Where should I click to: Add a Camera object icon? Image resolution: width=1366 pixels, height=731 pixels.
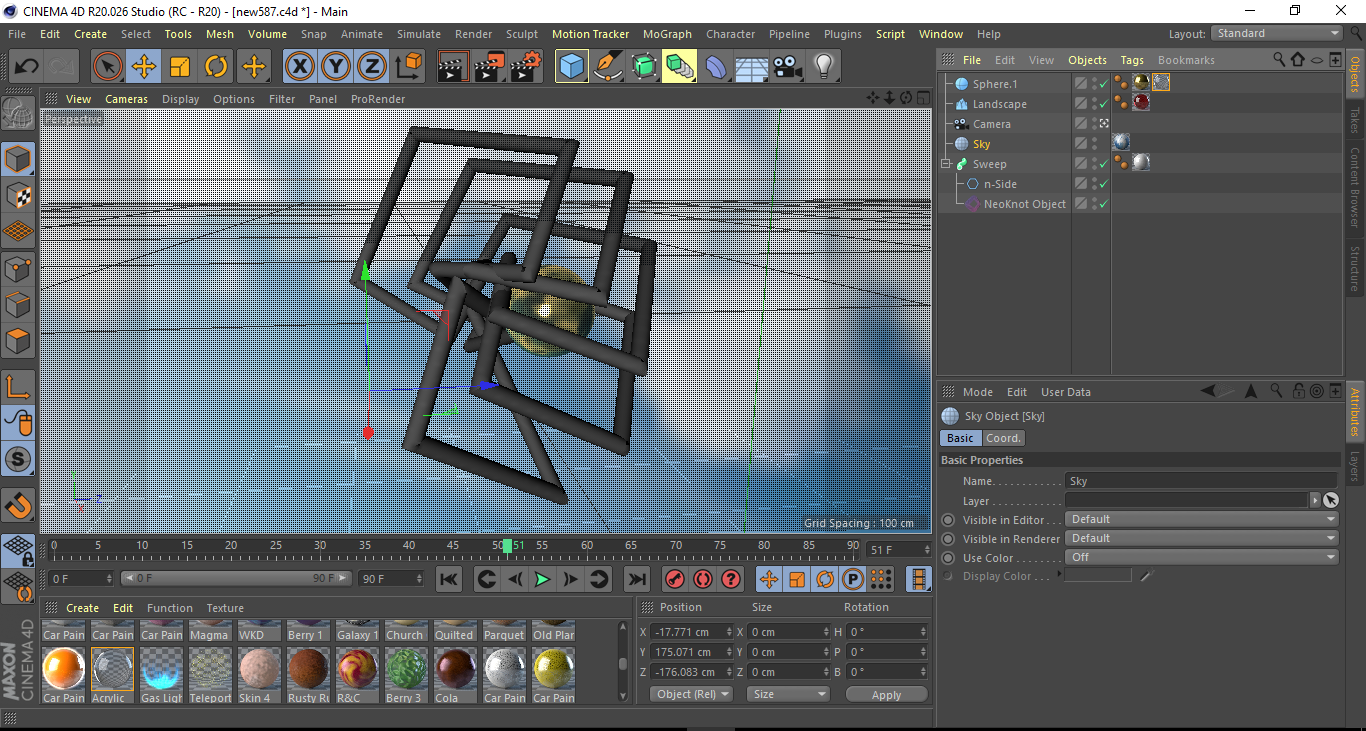[x=787, y=67]
